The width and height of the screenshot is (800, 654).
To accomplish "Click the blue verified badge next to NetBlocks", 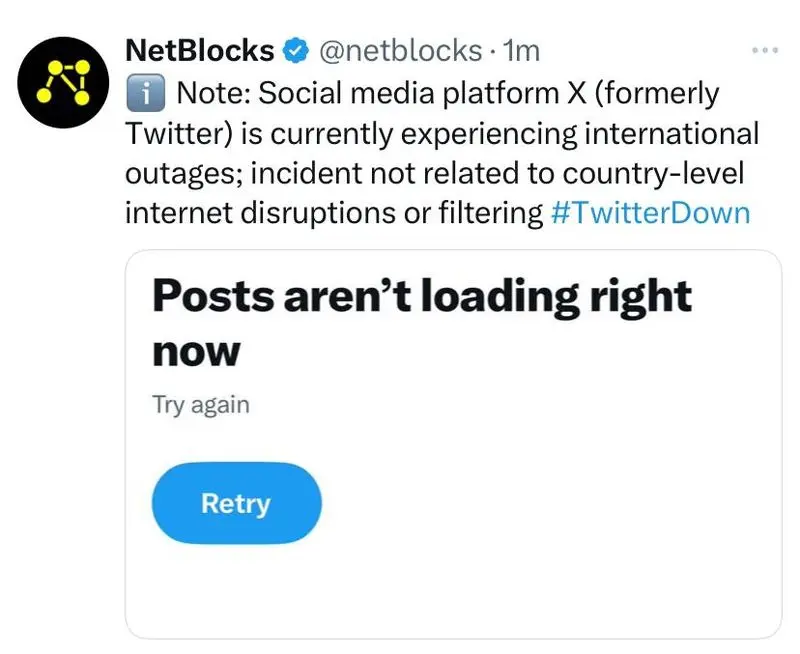I will (x=296, y=51).
